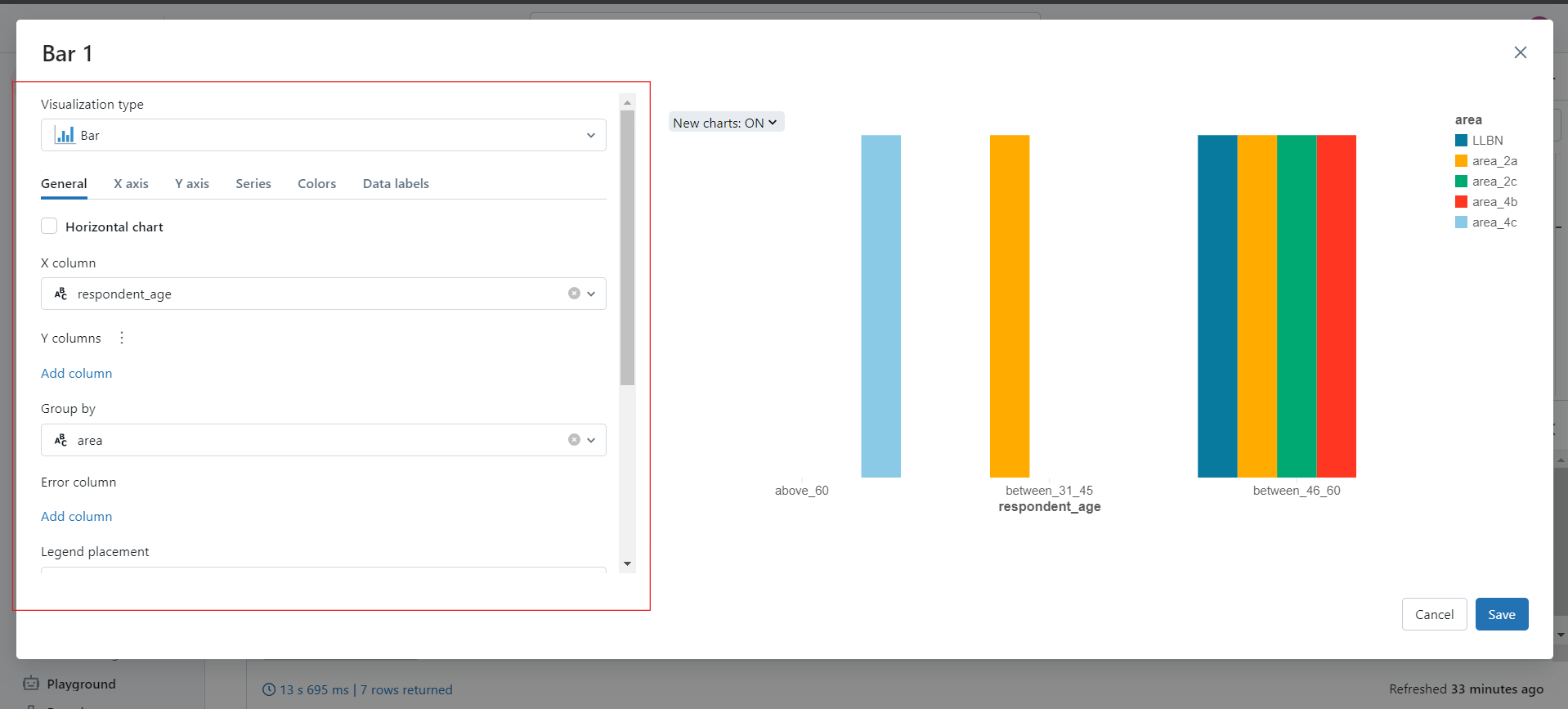Clear the Group by area selection
The image size is (1568, 709).
(574, 440)
